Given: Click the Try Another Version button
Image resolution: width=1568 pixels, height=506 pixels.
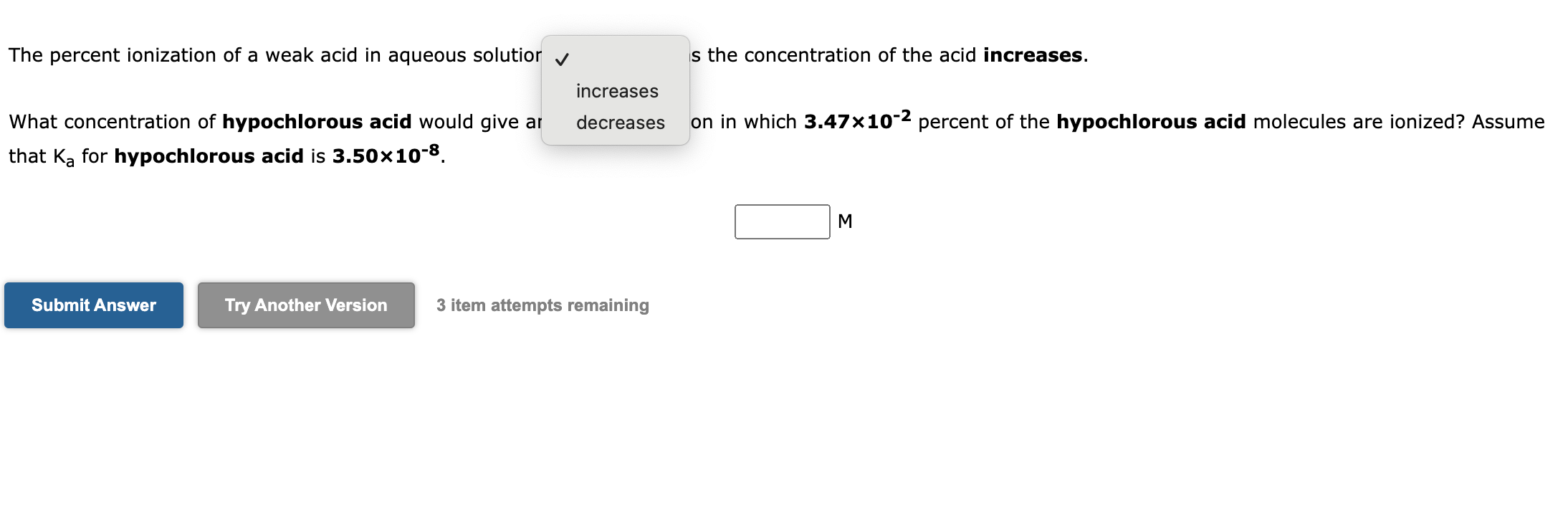Looking at the screenshot, I should point(305,305).
